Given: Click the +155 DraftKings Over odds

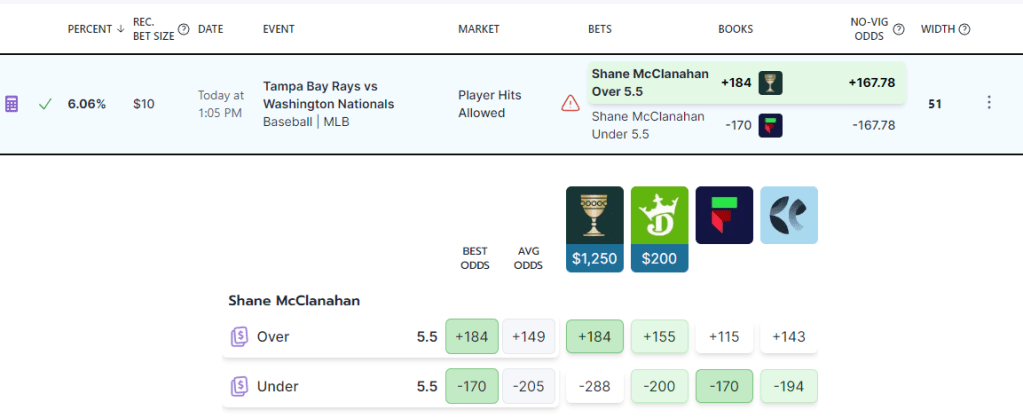Looking at the screenshot, I should (x=659, y=337).
